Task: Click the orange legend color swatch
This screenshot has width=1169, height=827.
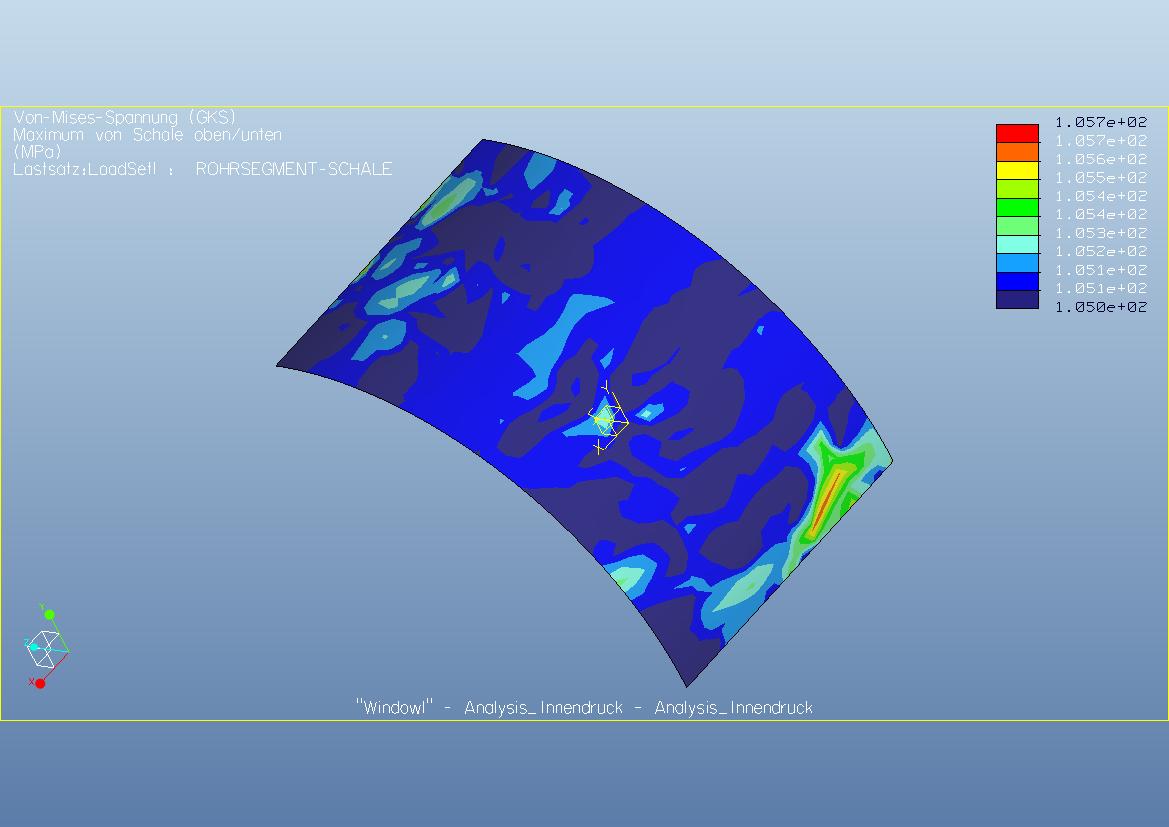Action: tap(1017, 152)
